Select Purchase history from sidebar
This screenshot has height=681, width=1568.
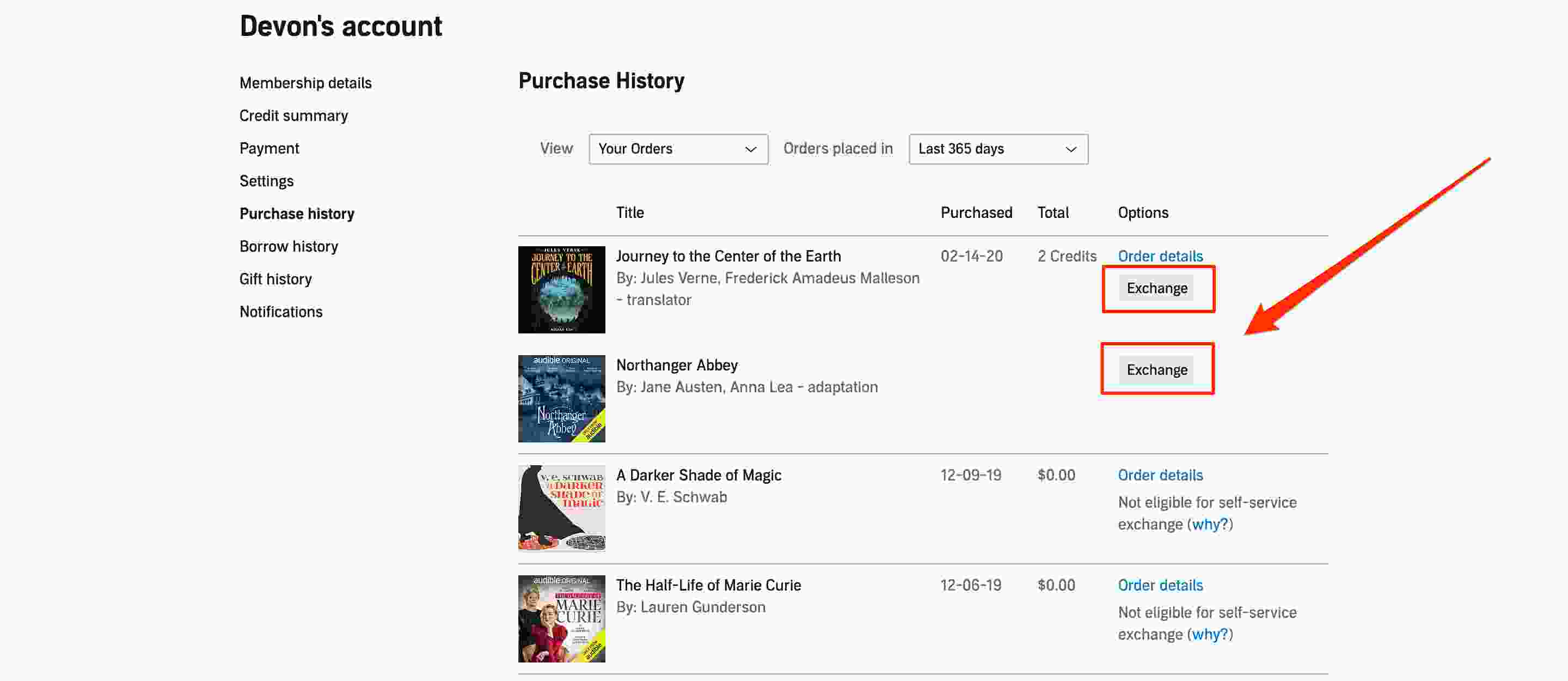(x=297, y=214)
